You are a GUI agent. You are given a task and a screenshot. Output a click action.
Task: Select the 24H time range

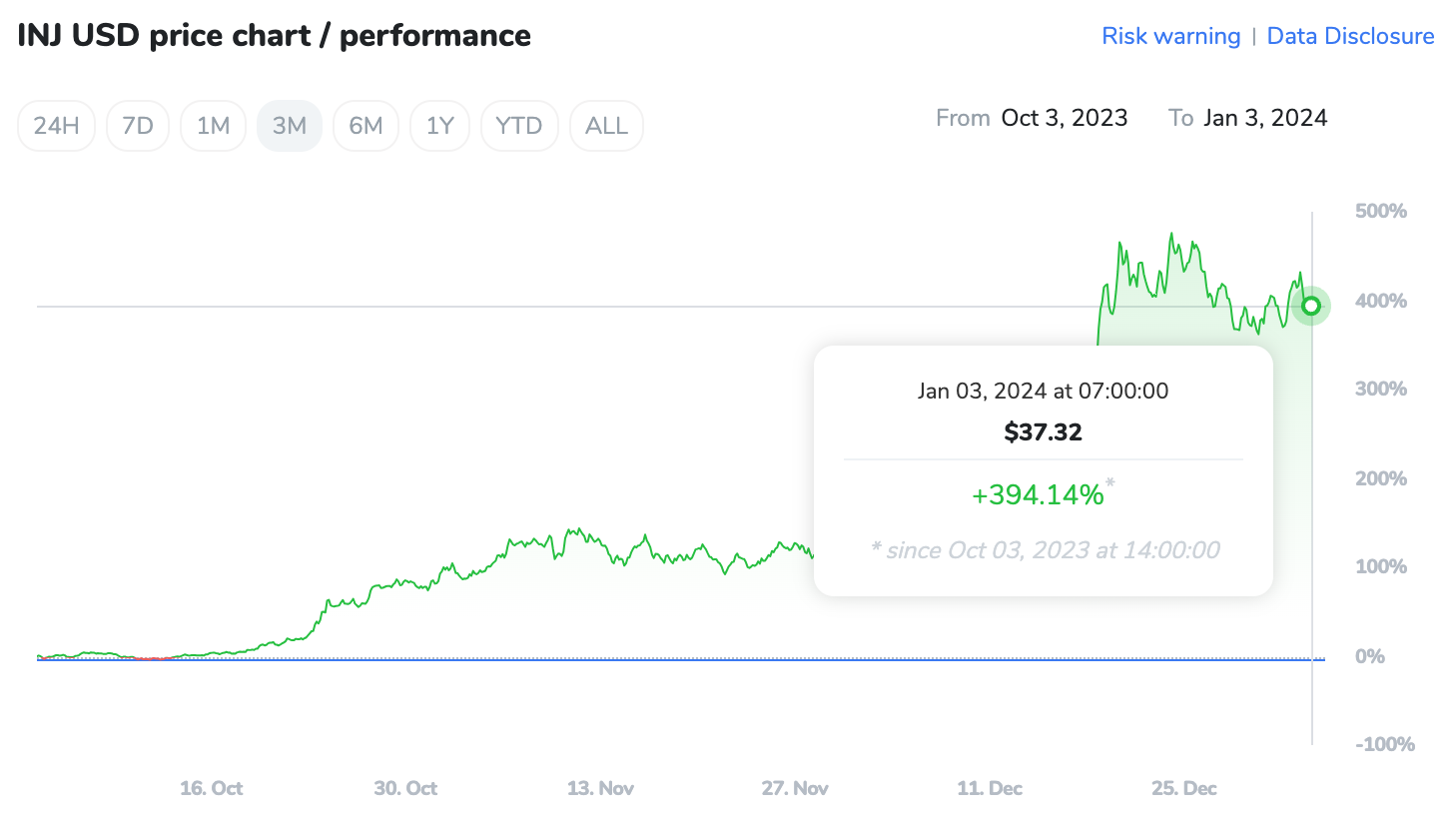pos(56,126)
